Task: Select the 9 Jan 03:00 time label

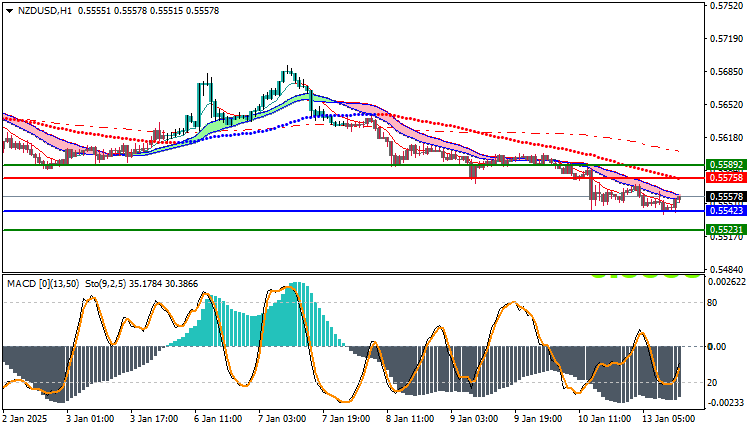Action: coord(474,419)
